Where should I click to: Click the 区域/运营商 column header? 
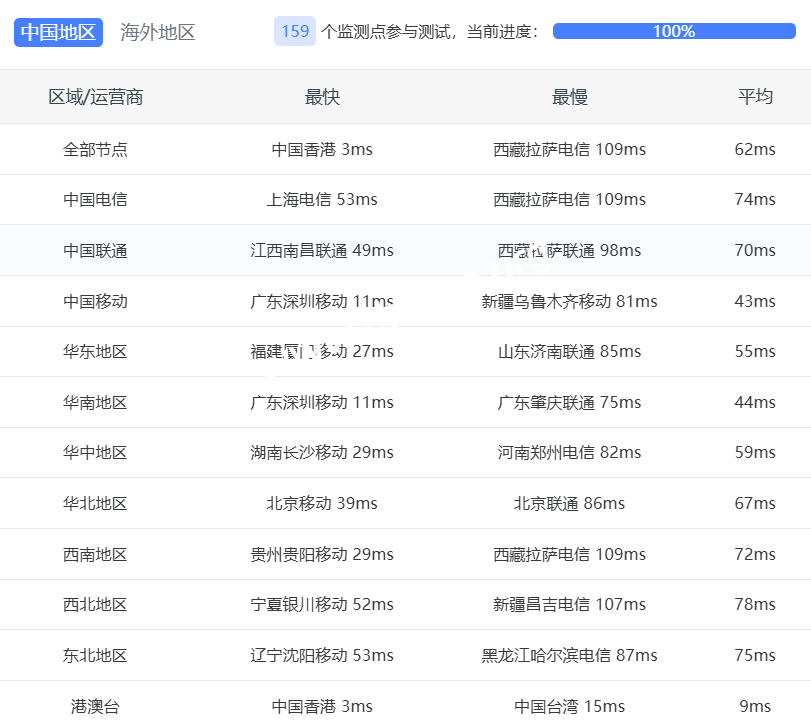(96, 97)
